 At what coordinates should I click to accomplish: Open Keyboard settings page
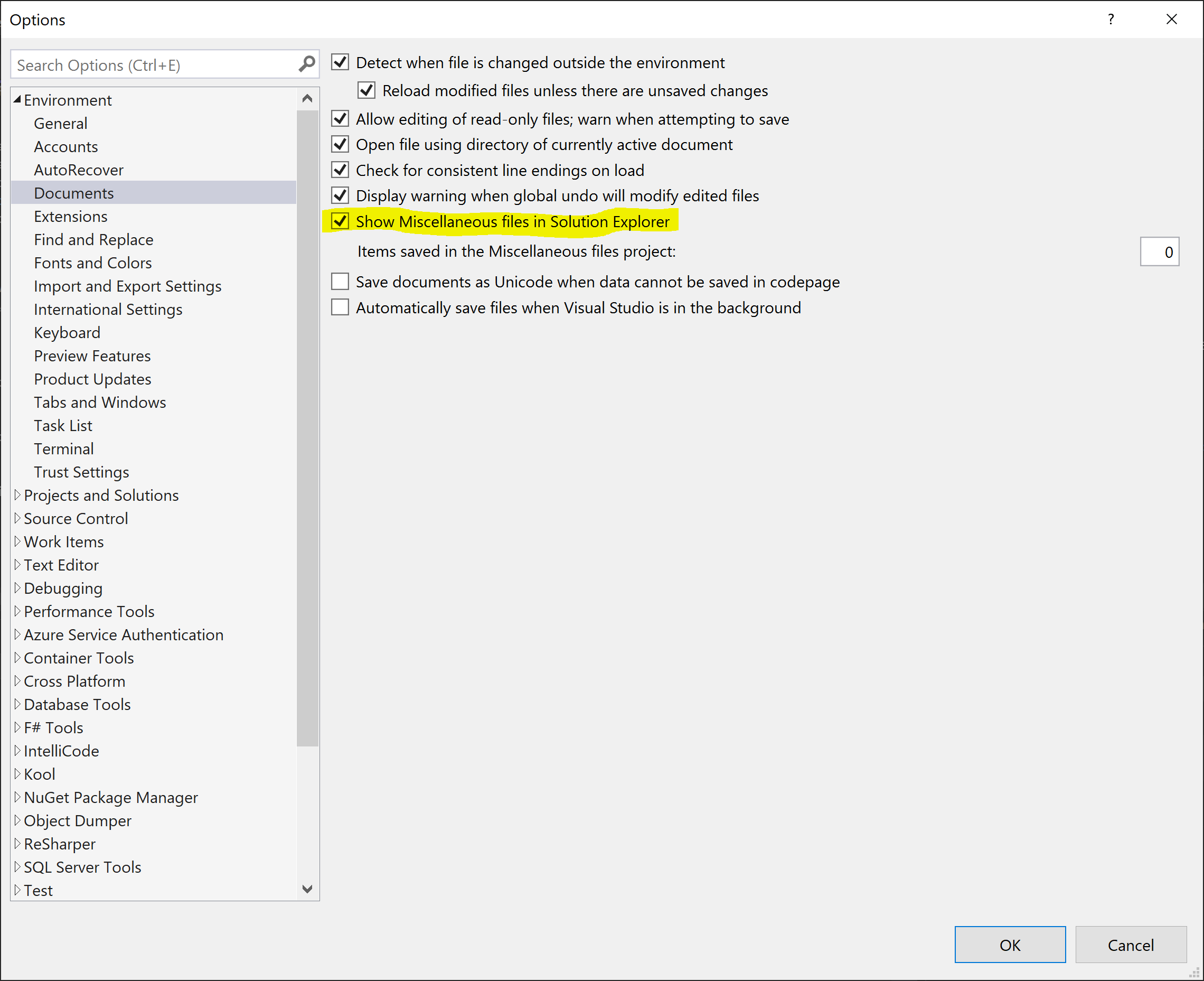click(x=67, y=332)
